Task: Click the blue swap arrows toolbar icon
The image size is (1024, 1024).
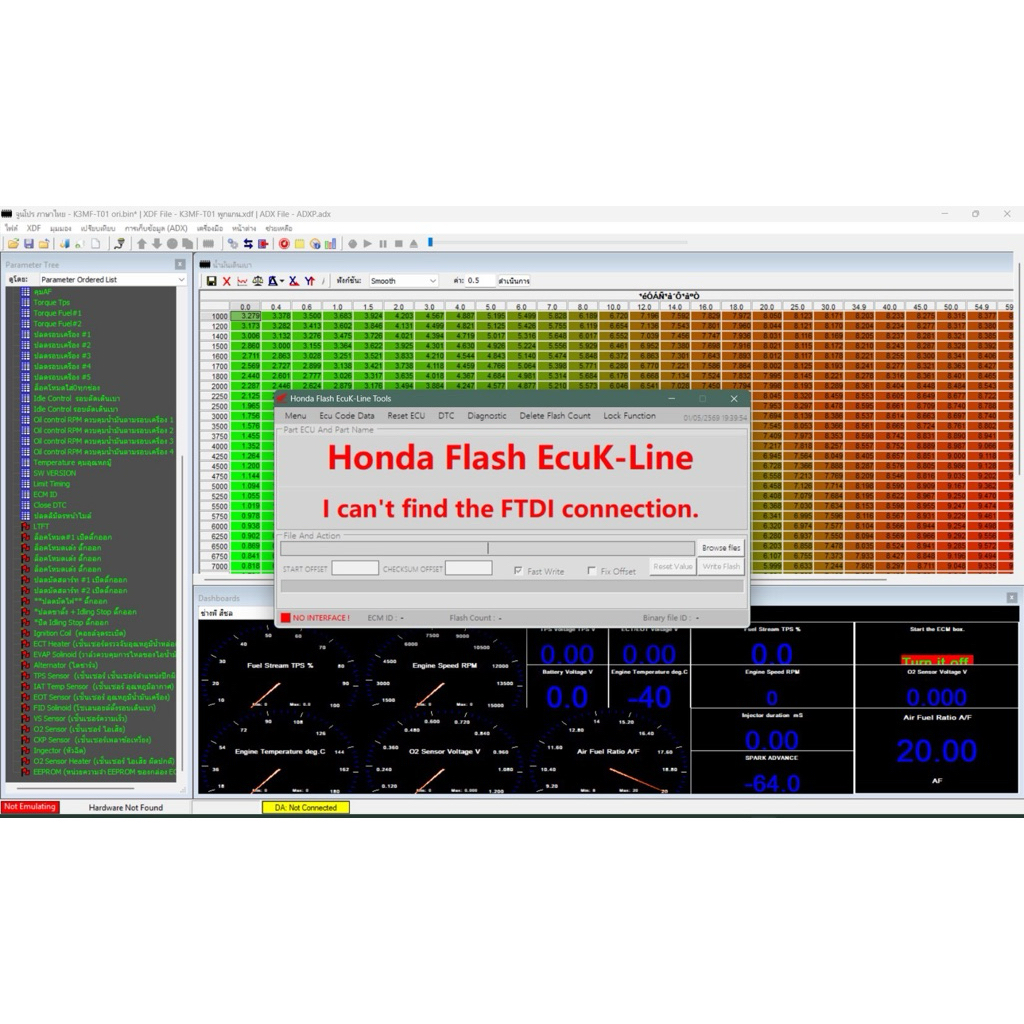Action: coord(248,244)
